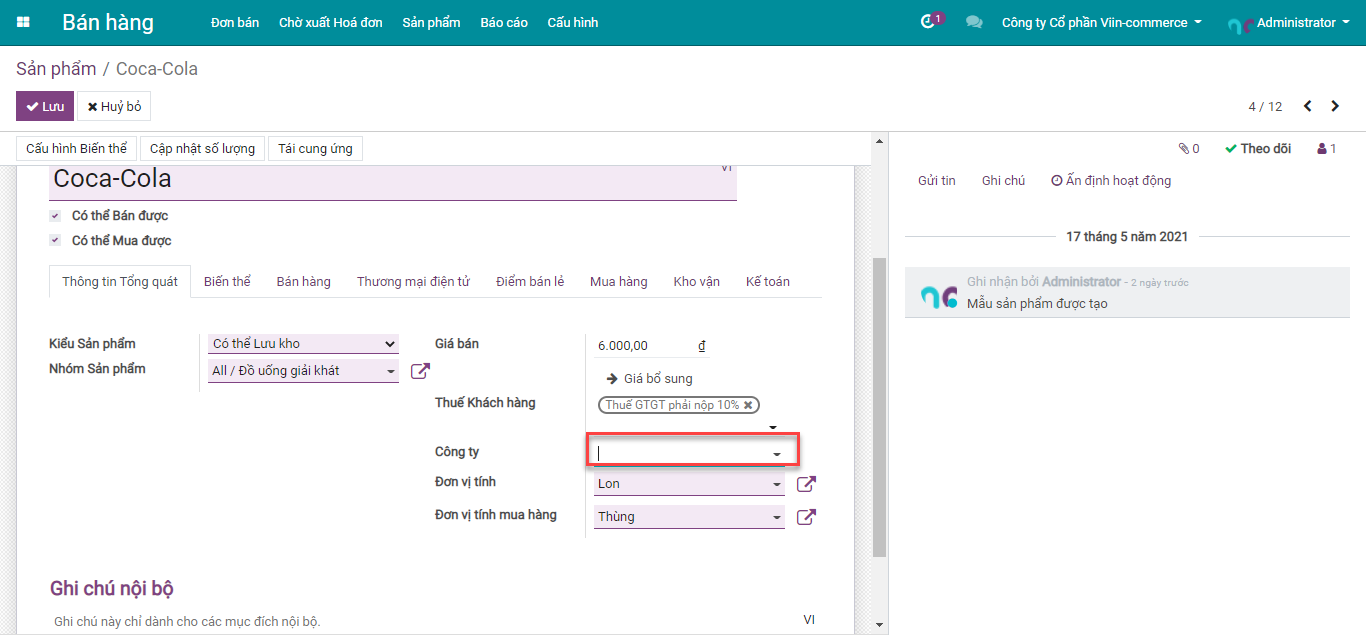Click the attachments paperclip counter

(x=1189, y=149)
